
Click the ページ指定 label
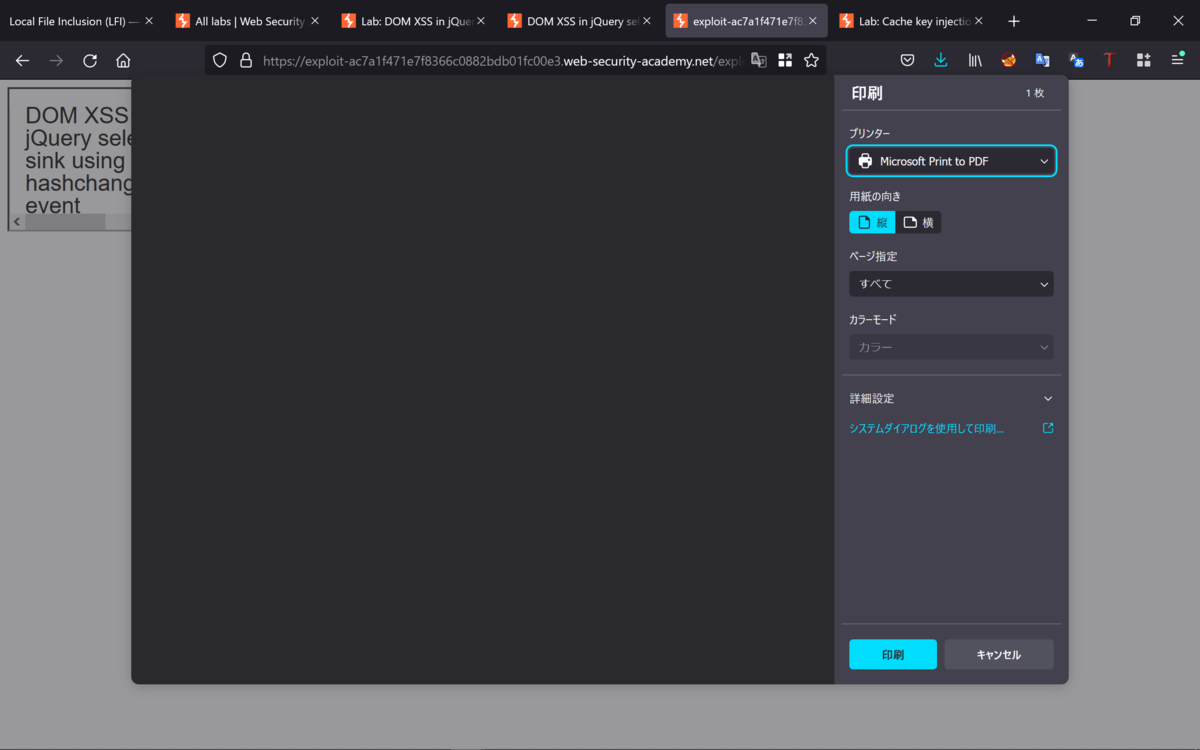tap(873, 256)
